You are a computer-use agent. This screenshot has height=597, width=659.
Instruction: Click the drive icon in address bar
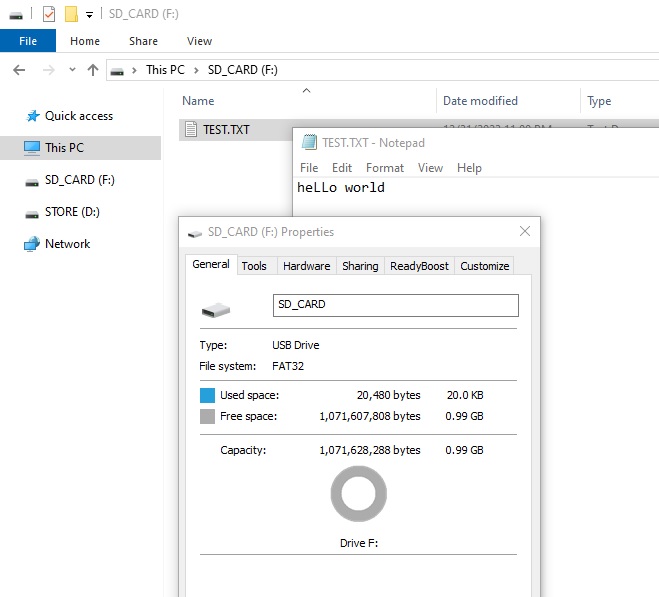[117, 71]
